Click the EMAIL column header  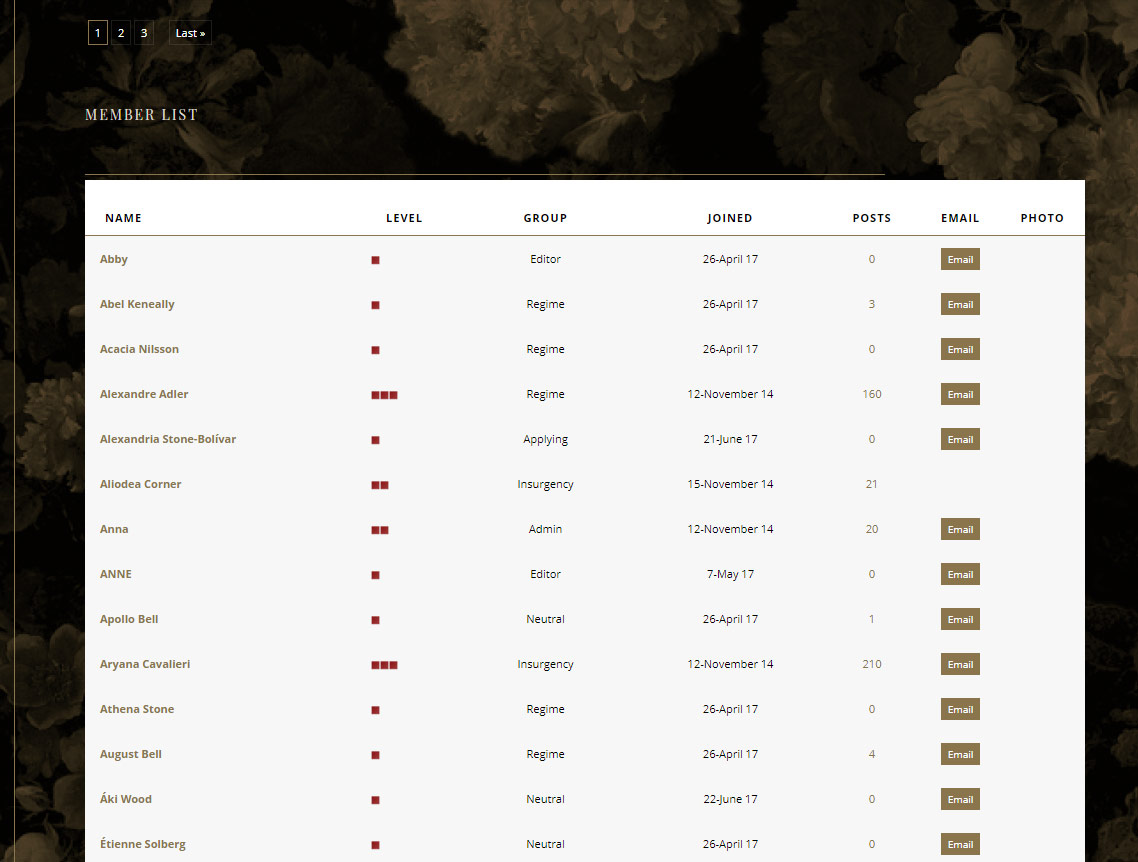coord(960,218)
